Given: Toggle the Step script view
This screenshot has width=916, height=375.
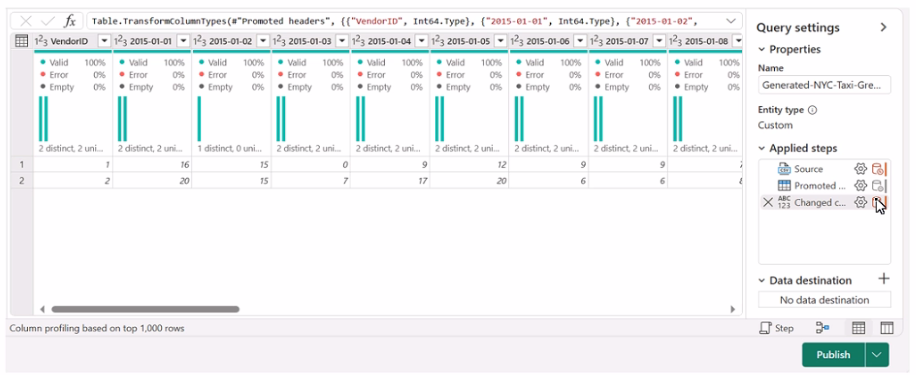Looking at the screenshot, I should click(x=776, y=328).
